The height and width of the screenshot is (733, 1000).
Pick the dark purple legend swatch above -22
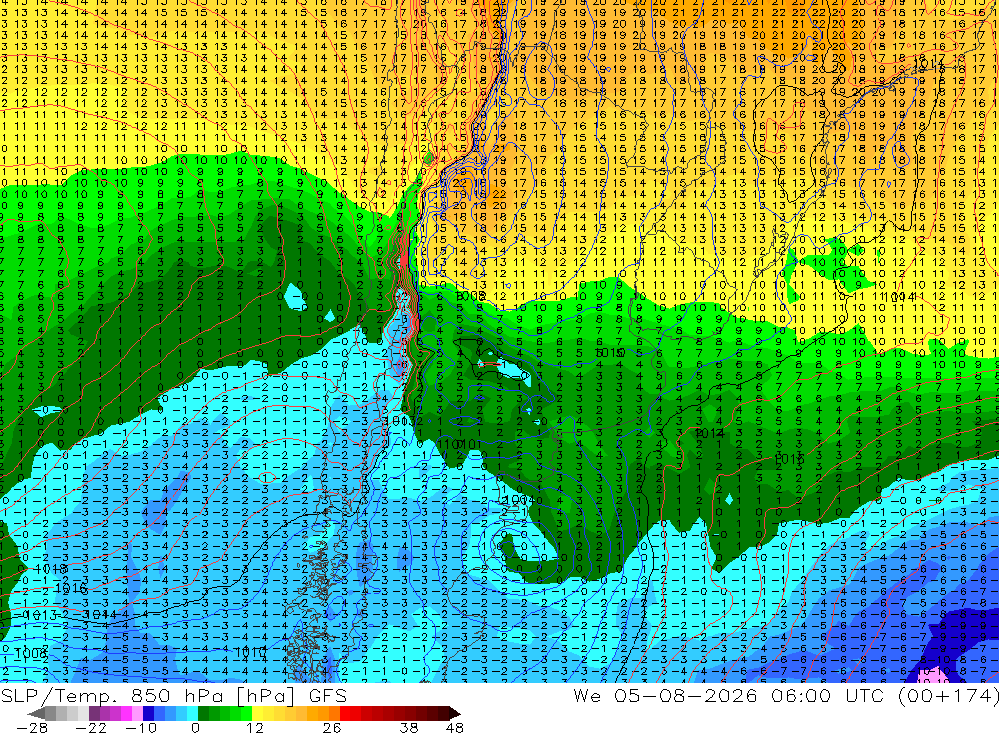click(x=94, y=713)
